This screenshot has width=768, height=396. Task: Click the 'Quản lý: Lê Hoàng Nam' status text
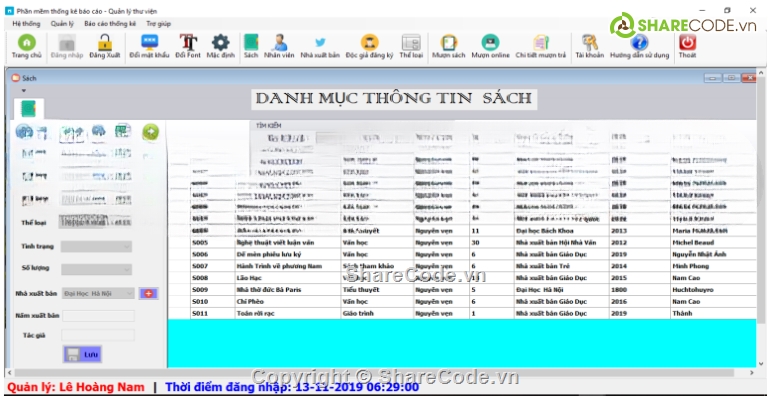point(76,387)
